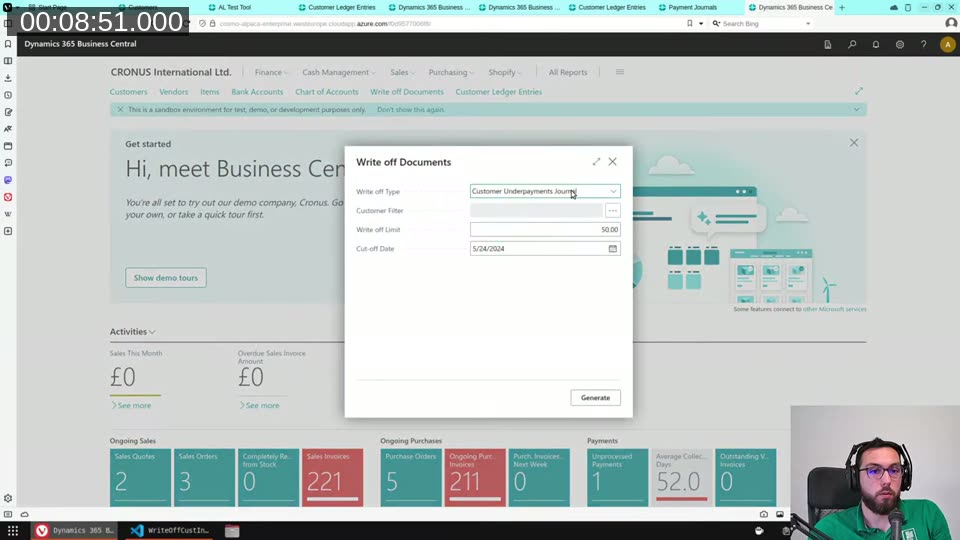Go to Bank Accounts link
This screenshot has width=960, height=540.
257,92
